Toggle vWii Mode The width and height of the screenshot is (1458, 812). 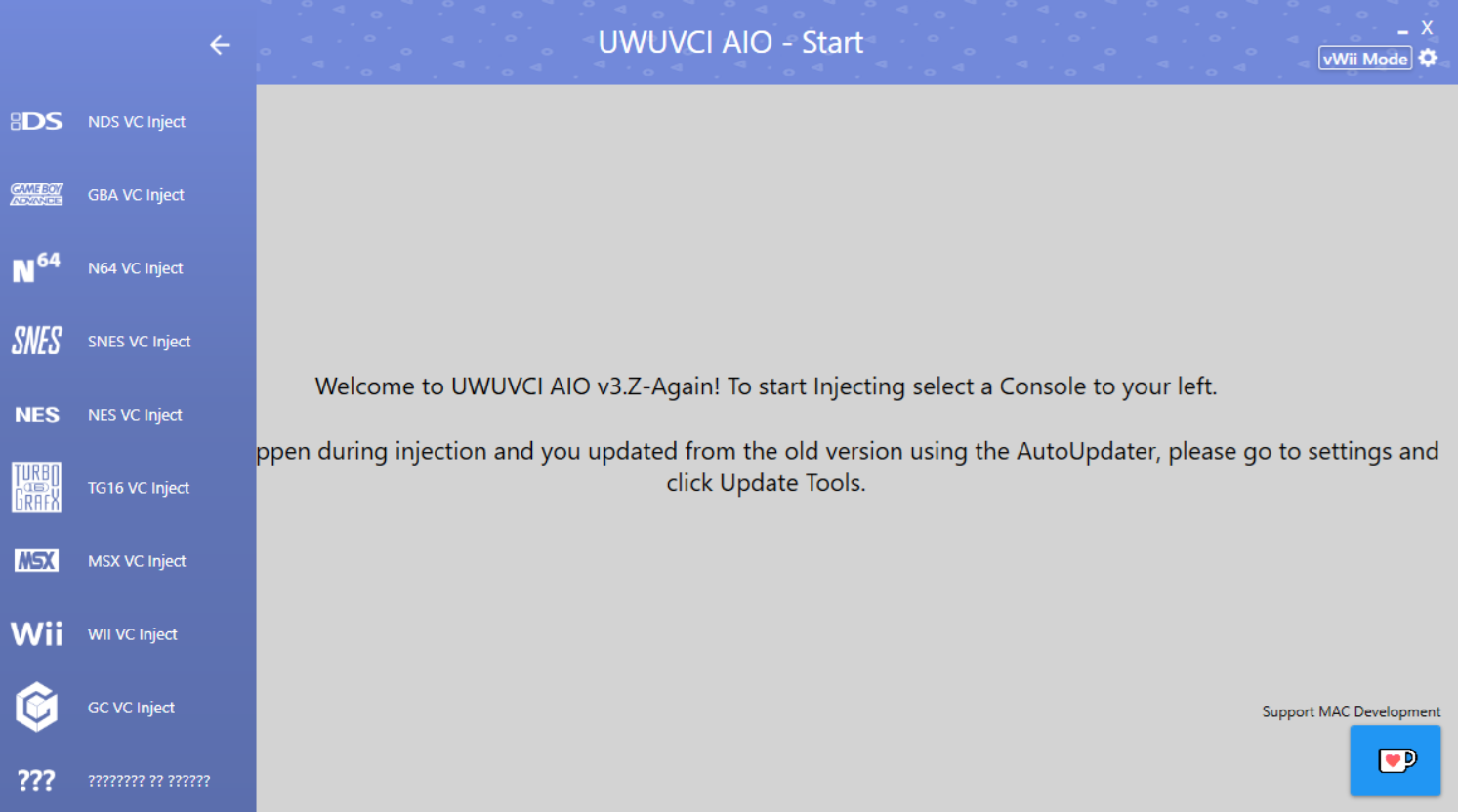(x=1364, y=59)
